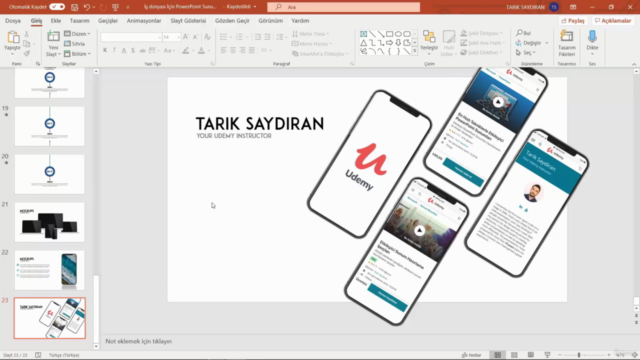Image resolution: width=640 pixels, height=360 pixels.
Task: Clear all formatting icon
Action: click(x=207, y=37)
